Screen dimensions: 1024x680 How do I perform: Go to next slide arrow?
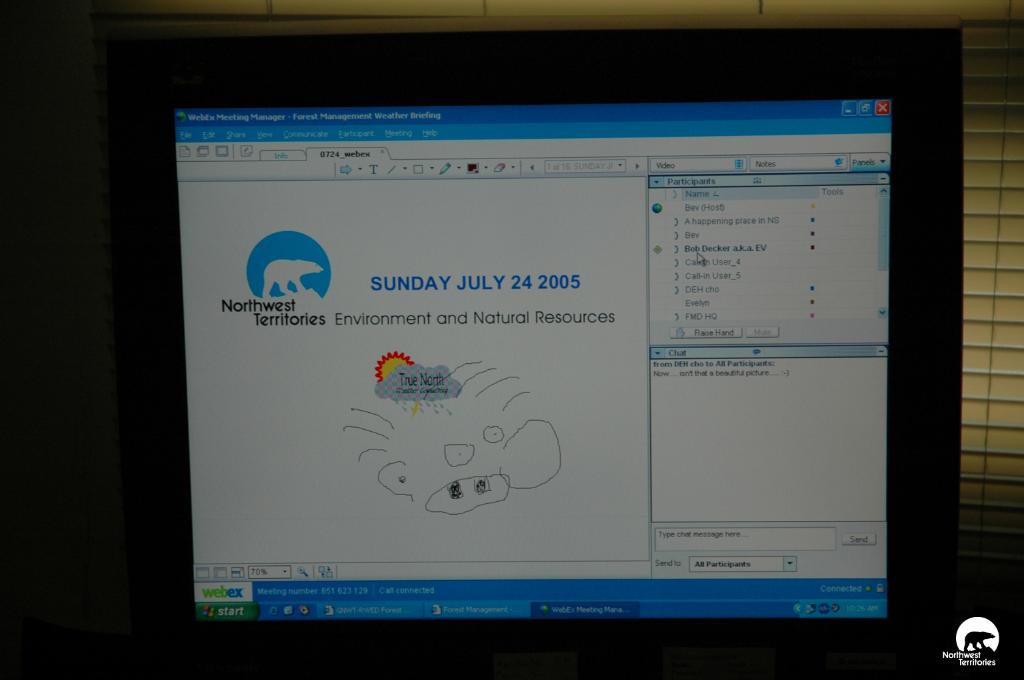[637, 166]
